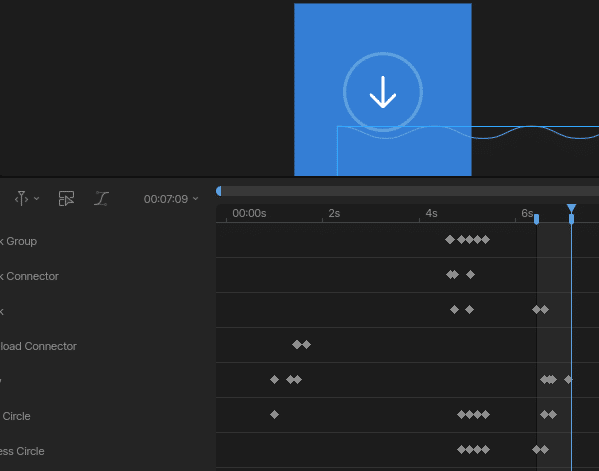Select the load Connector layer
599x471 pixels.
[x=38, y=346]
